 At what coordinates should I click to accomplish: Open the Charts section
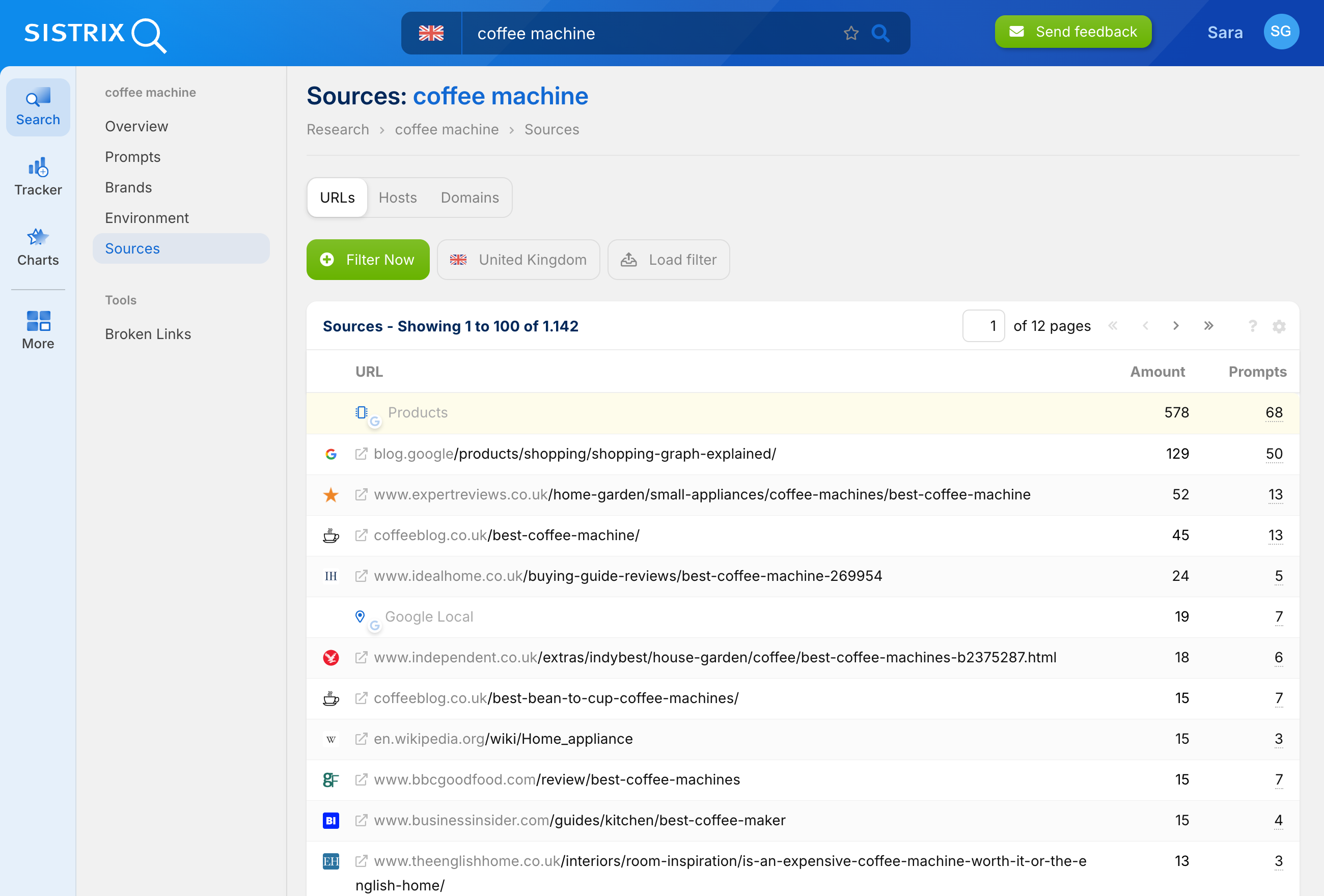(x=38, y=246)
